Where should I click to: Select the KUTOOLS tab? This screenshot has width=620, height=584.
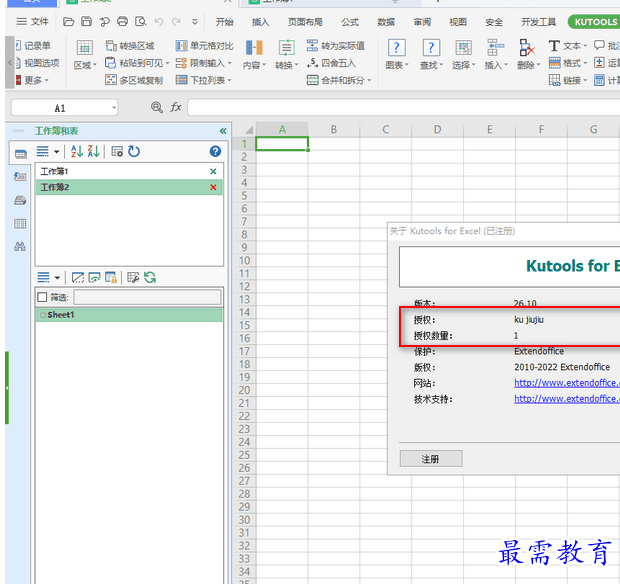pyautogui.click(x=594, y=22)
